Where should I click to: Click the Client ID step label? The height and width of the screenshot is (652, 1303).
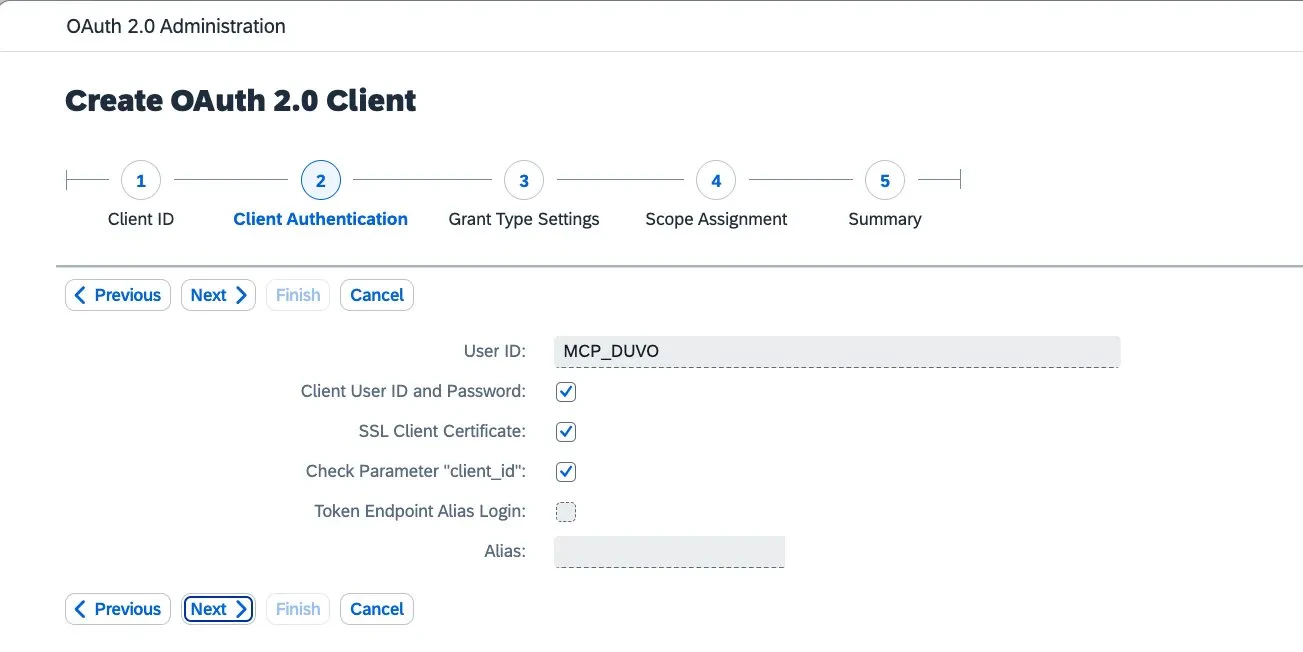(x=141, y=219)
